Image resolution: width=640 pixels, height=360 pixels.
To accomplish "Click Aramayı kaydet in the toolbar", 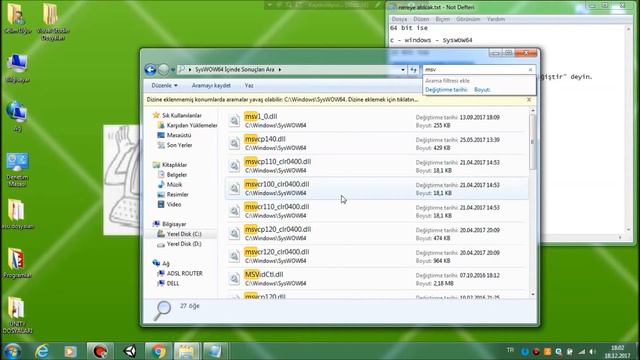I will point(211,86).
